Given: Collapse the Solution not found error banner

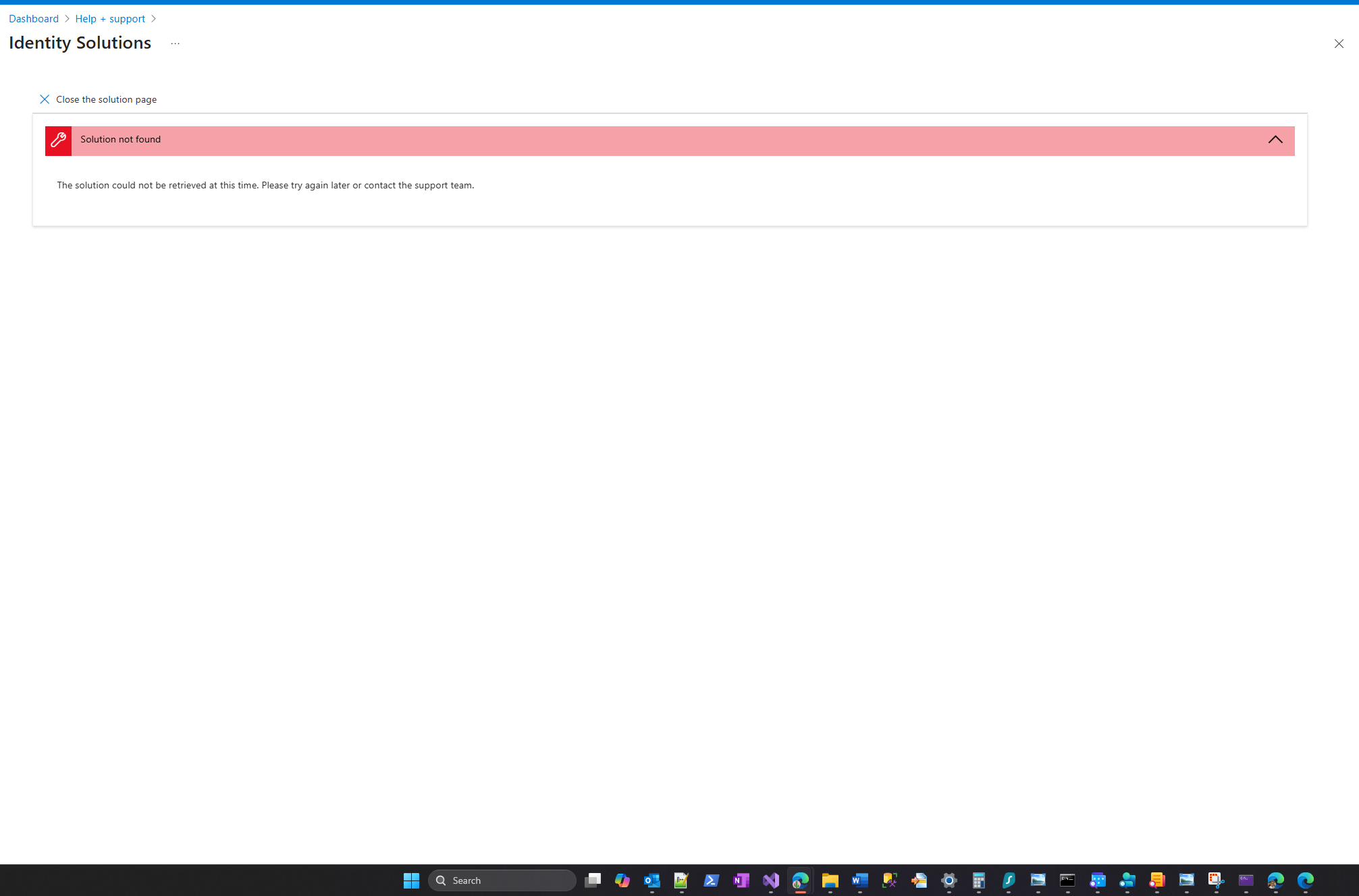Looking at the screenshot, I should 1276,140.
